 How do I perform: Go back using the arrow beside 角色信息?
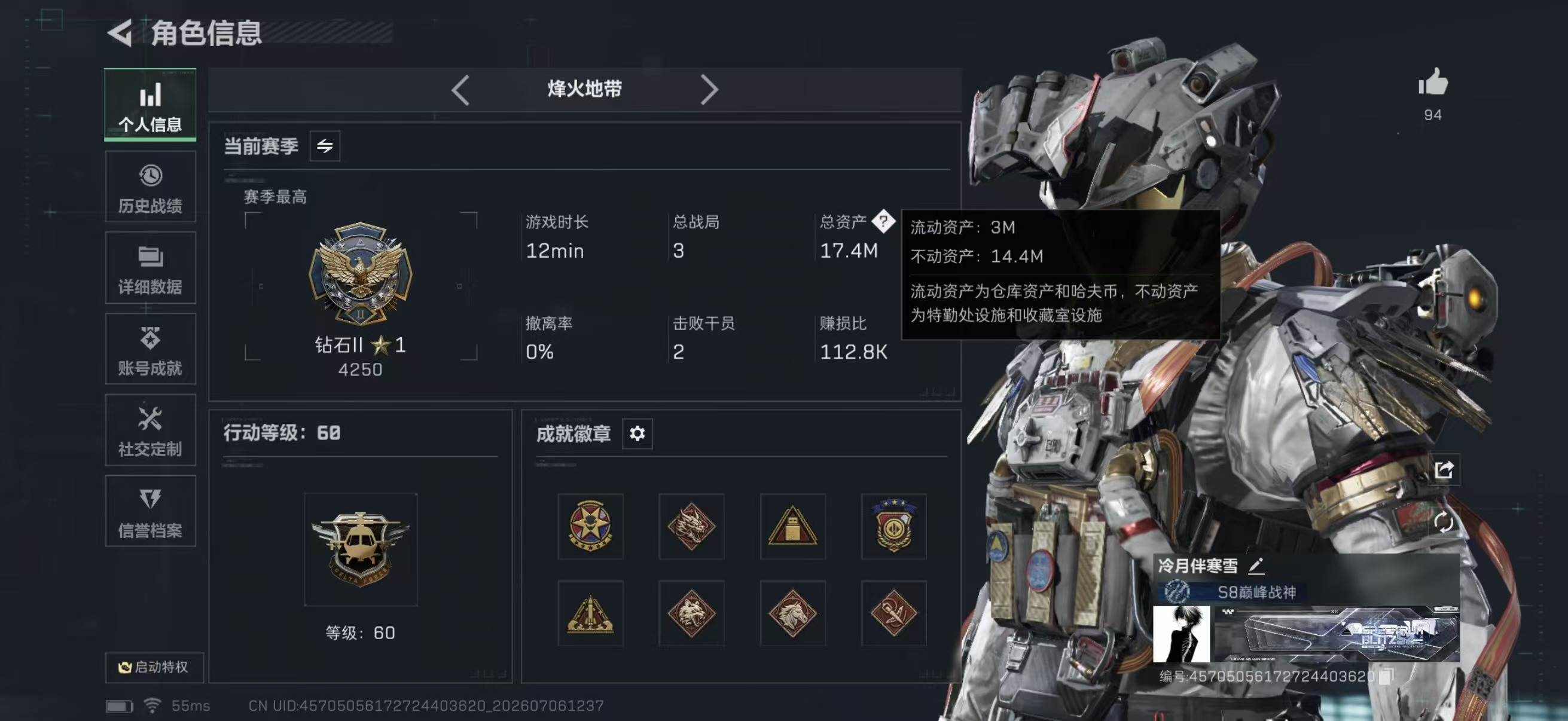pyautogui.click(x=120, y=33)
